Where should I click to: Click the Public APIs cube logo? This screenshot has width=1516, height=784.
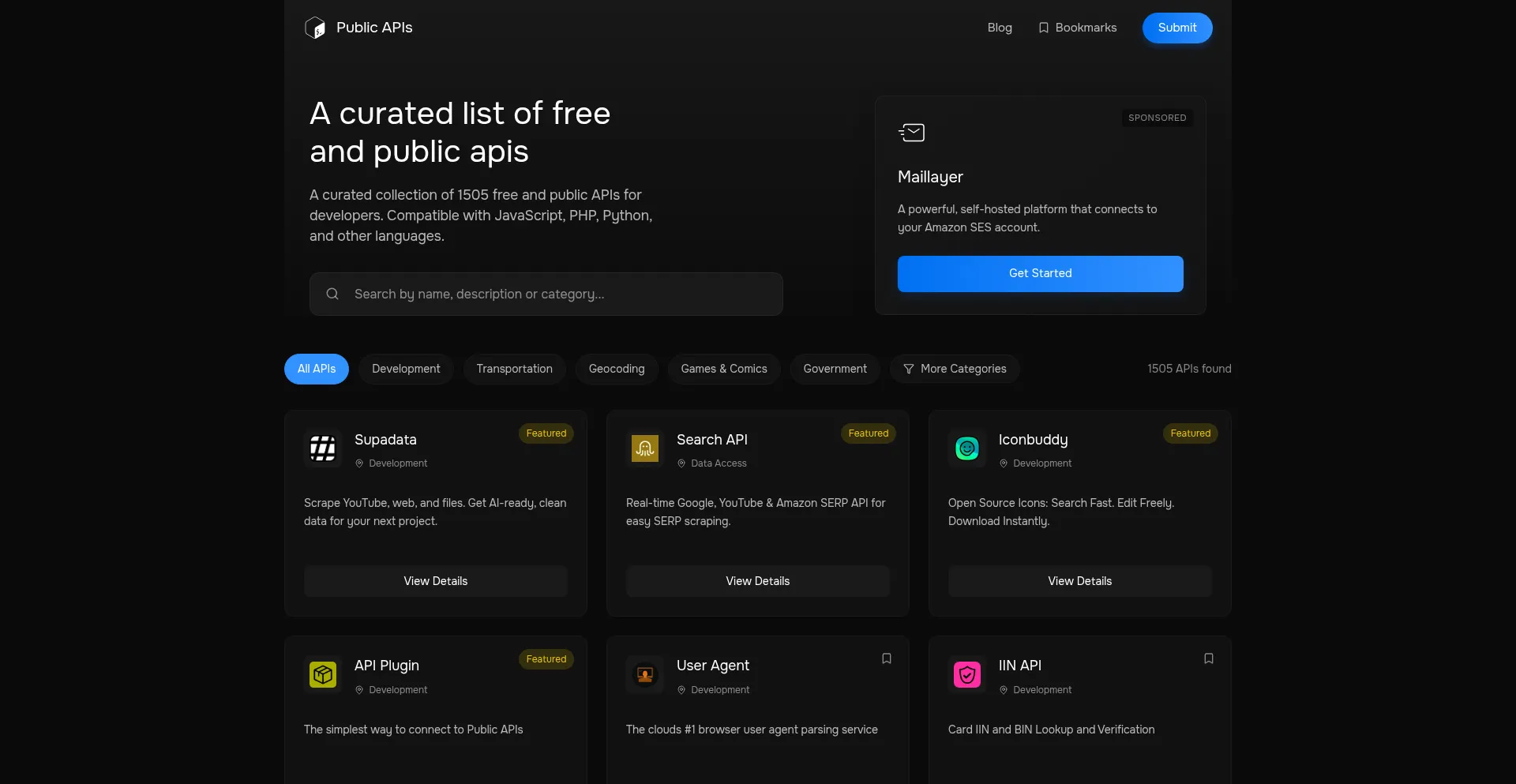click(315, 28)
